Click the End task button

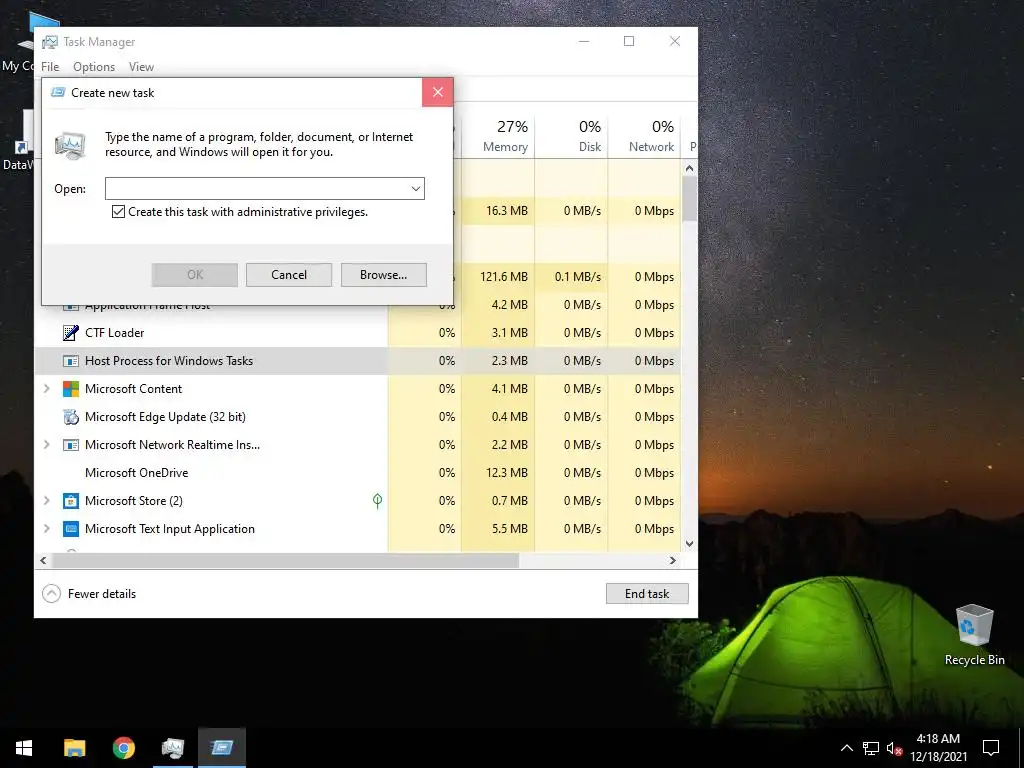point(647,594)
